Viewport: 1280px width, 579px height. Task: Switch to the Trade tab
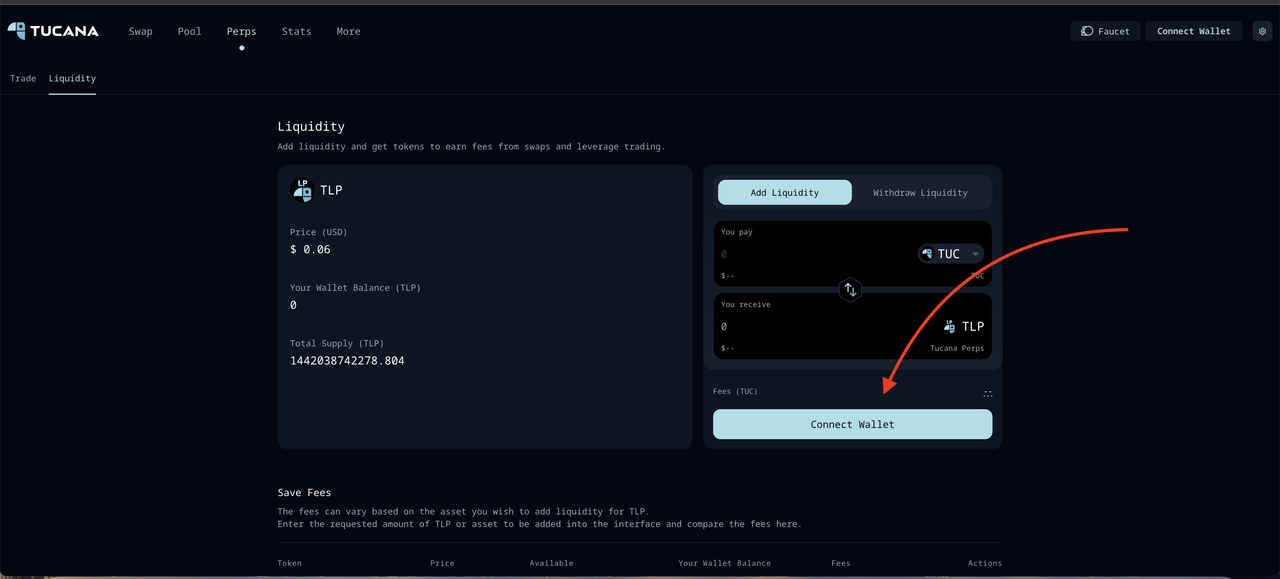(x=23, y=78)
